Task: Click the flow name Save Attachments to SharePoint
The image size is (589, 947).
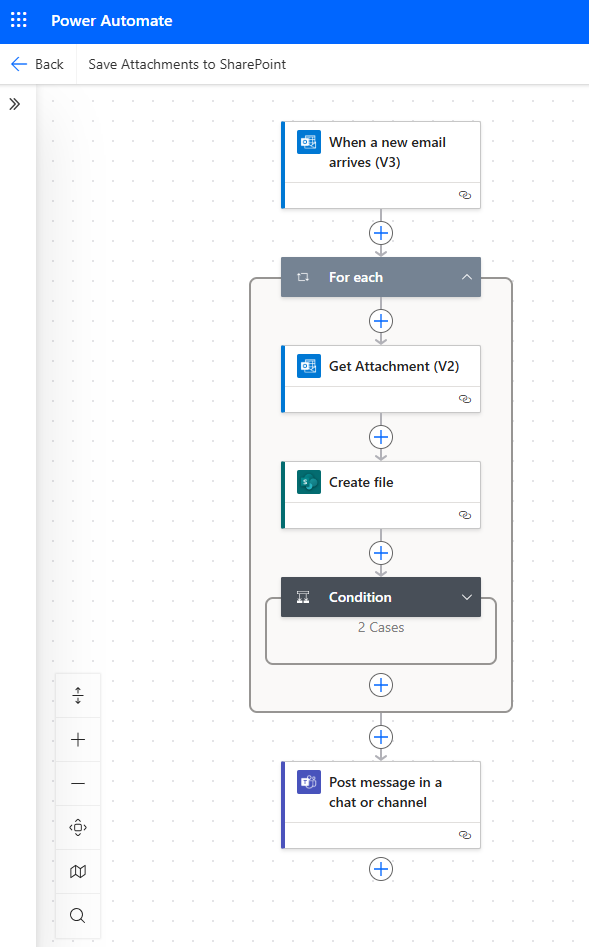Action: [187, 64]
